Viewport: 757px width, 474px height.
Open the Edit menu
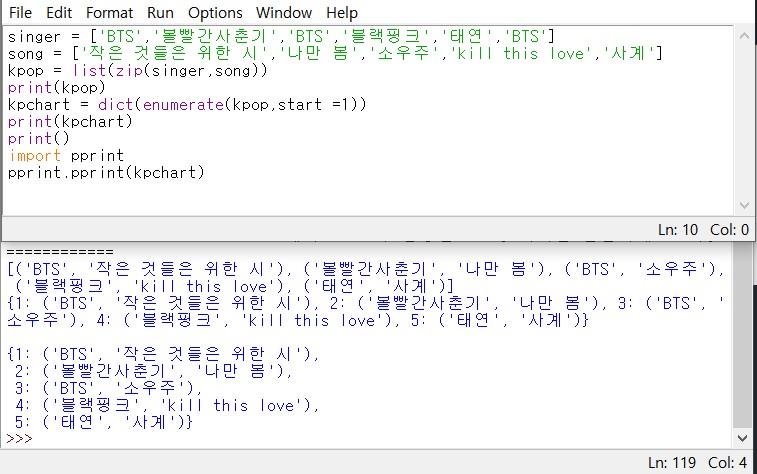pos(59,13)
